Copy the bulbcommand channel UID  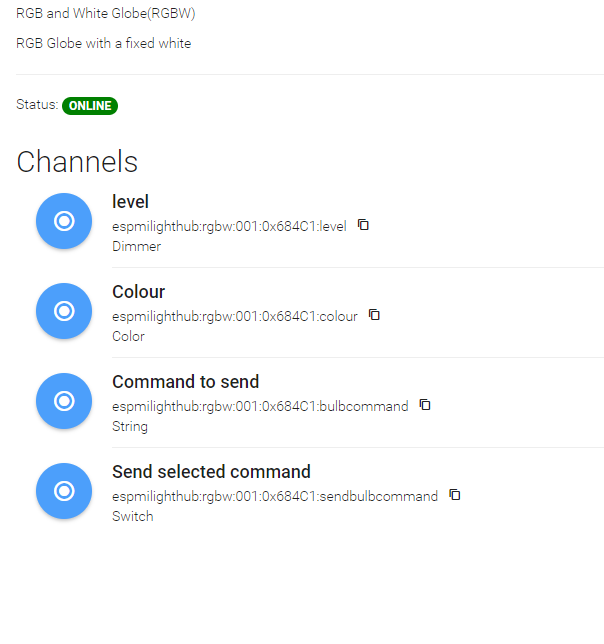(425, 405)
